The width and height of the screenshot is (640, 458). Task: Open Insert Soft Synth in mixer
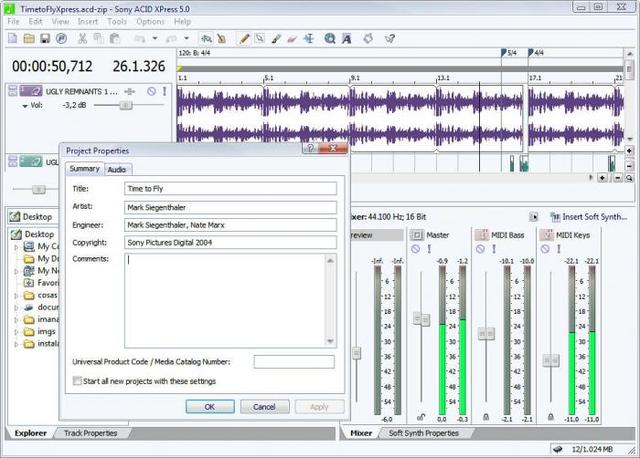click(x=589, y=217)
